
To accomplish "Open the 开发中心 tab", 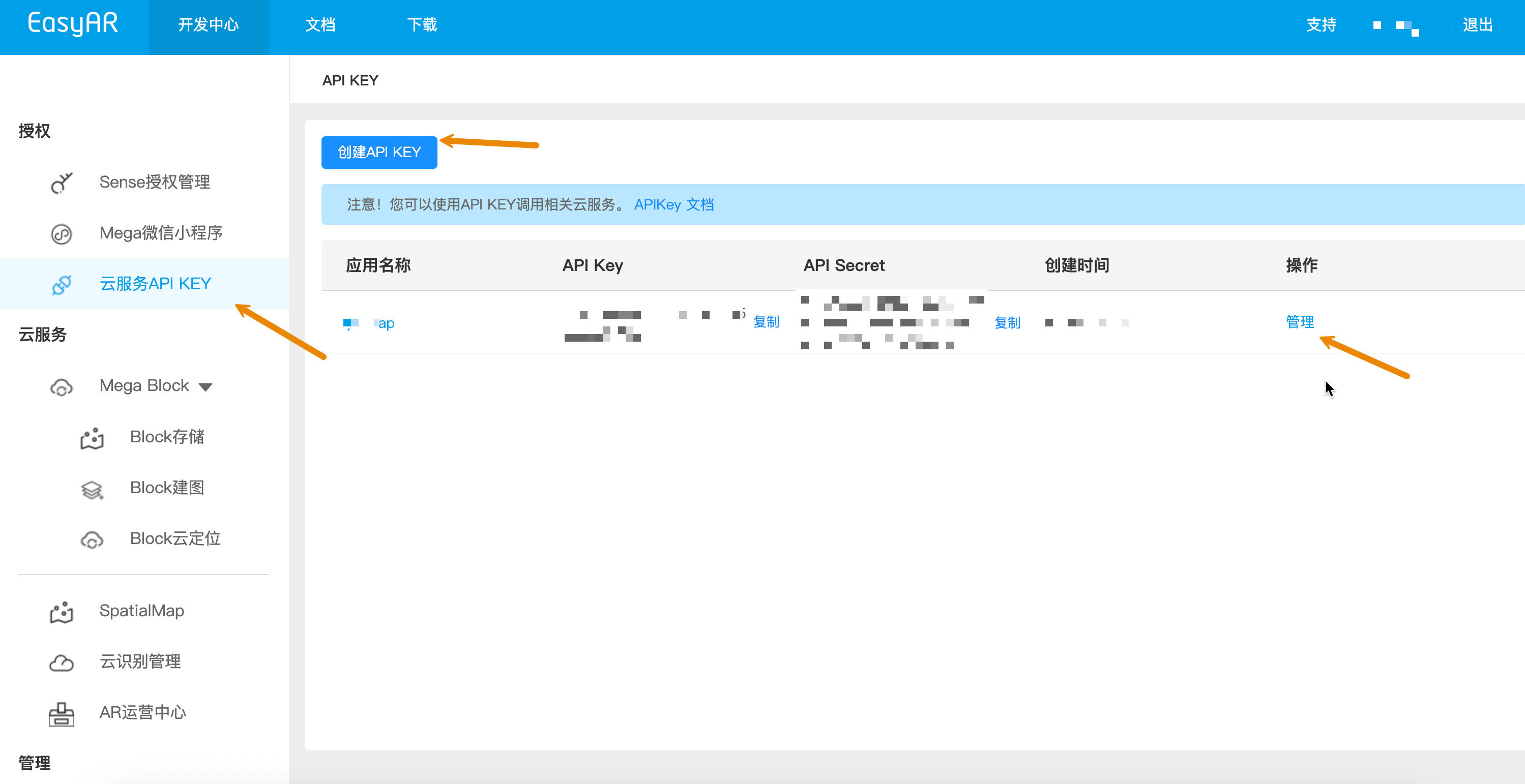I will point(209,25).
